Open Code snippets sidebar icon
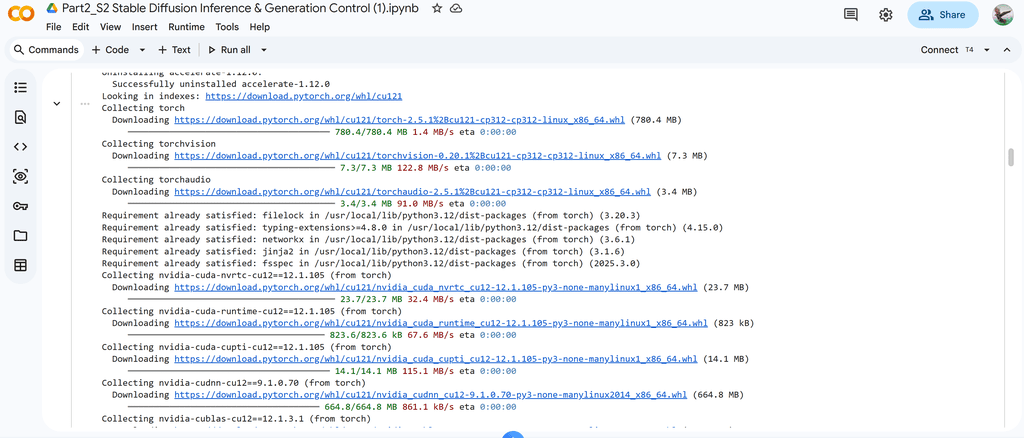 [20, 147]
